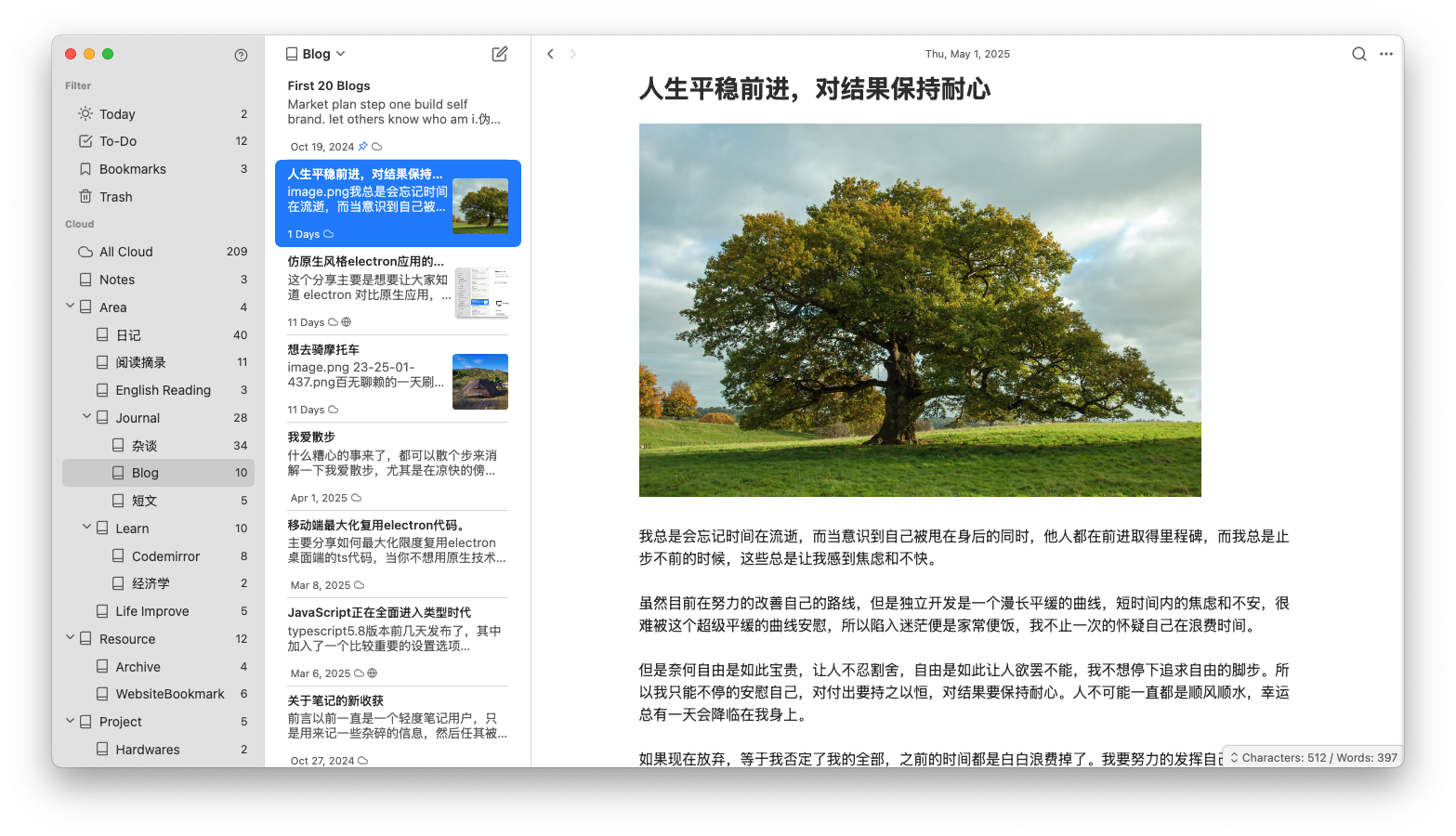Click the Today sun icon
Screen dimensions: 1456x836
[x=85, y=113]
